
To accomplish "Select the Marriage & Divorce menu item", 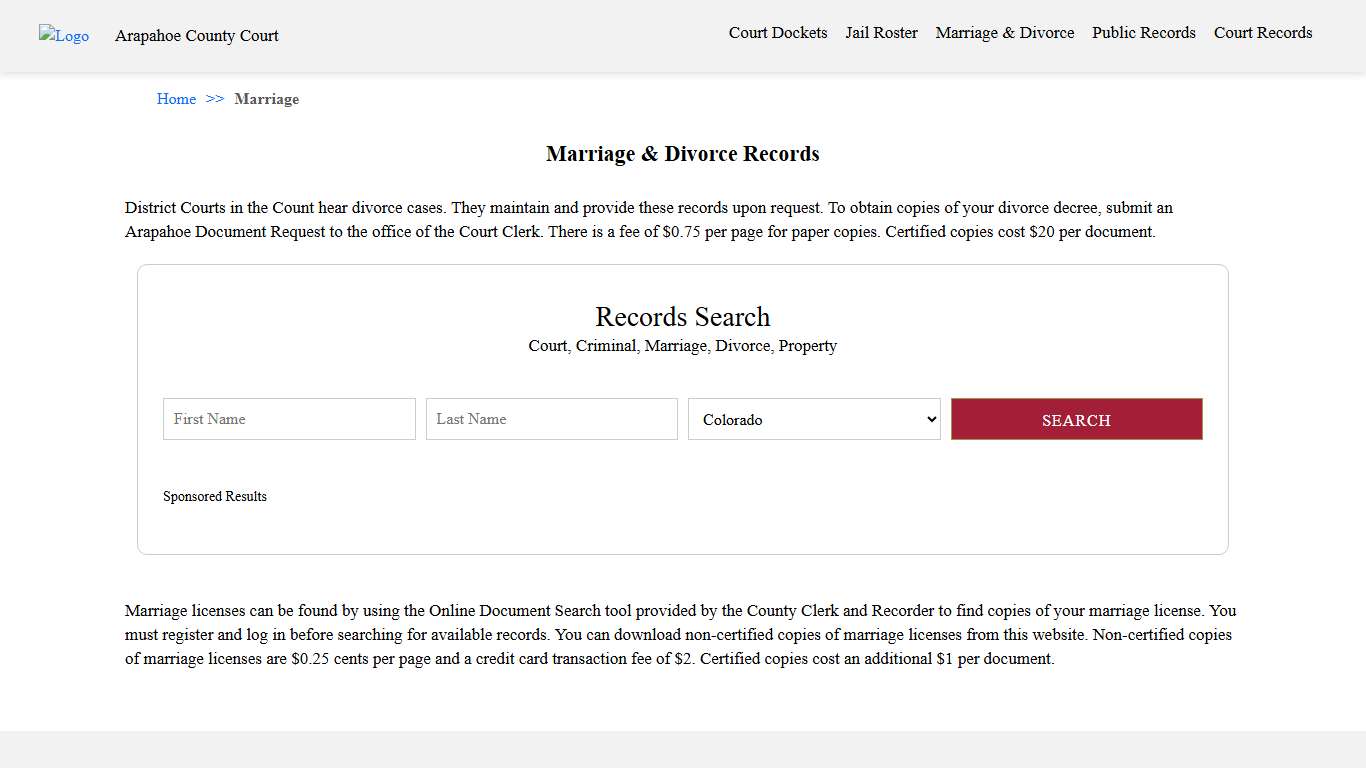I will pyautogui.click(x=1004, y=32).
